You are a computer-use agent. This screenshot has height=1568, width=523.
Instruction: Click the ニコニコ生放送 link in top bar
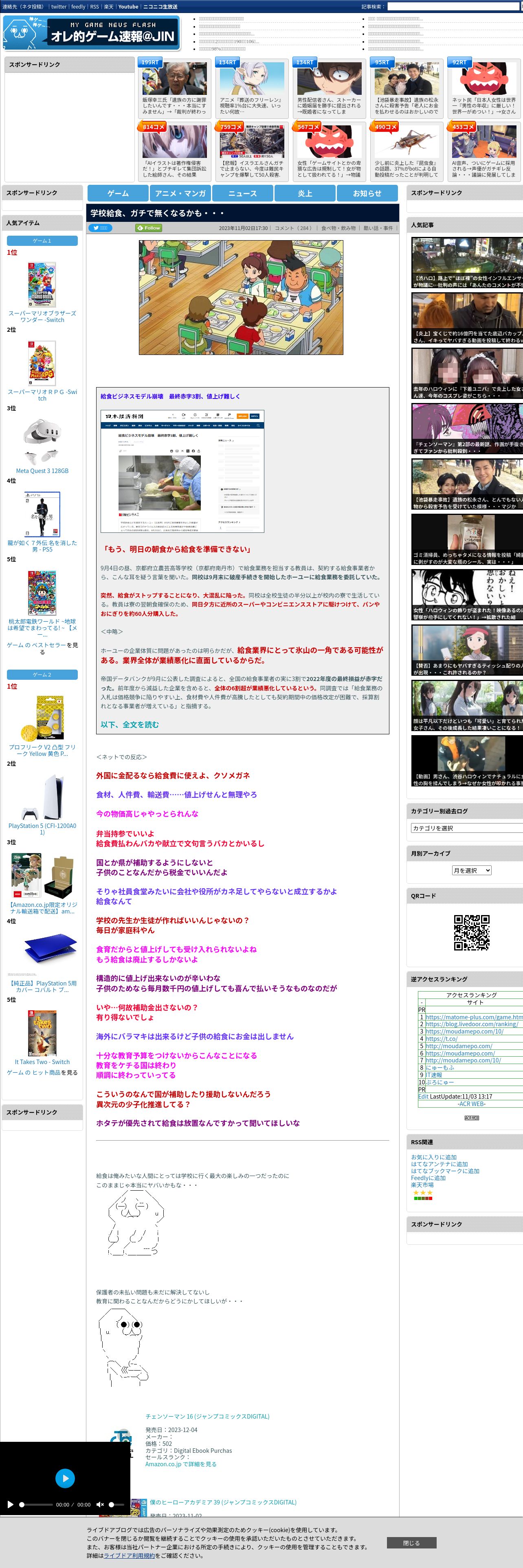pos(160,7)
